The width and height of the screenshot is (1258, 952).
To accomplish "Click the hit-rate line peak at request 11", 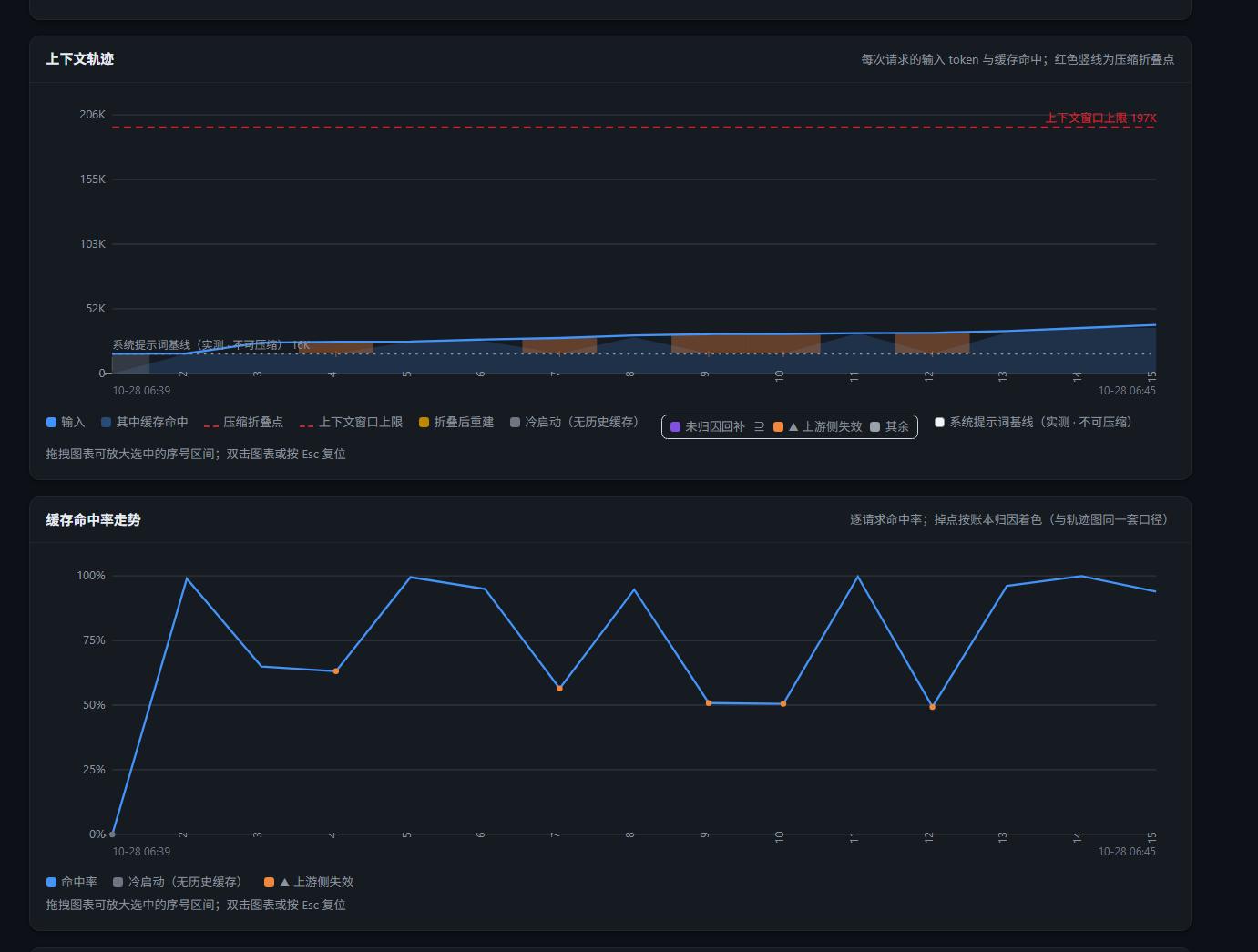I will [857, 577].
